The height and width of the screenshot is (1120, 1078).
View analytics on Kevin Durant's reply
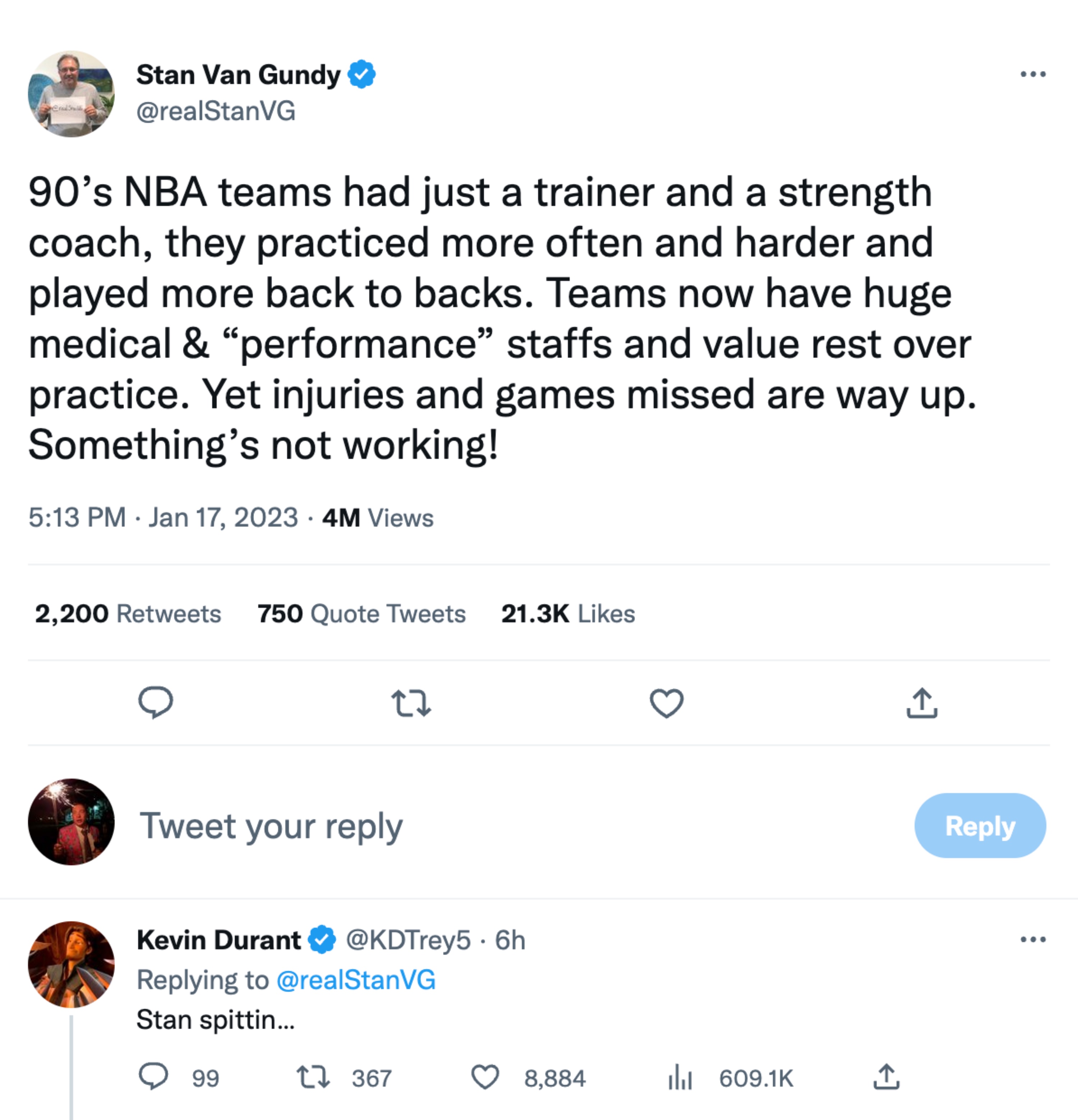pyautogui.click(x=680, y=1077)
